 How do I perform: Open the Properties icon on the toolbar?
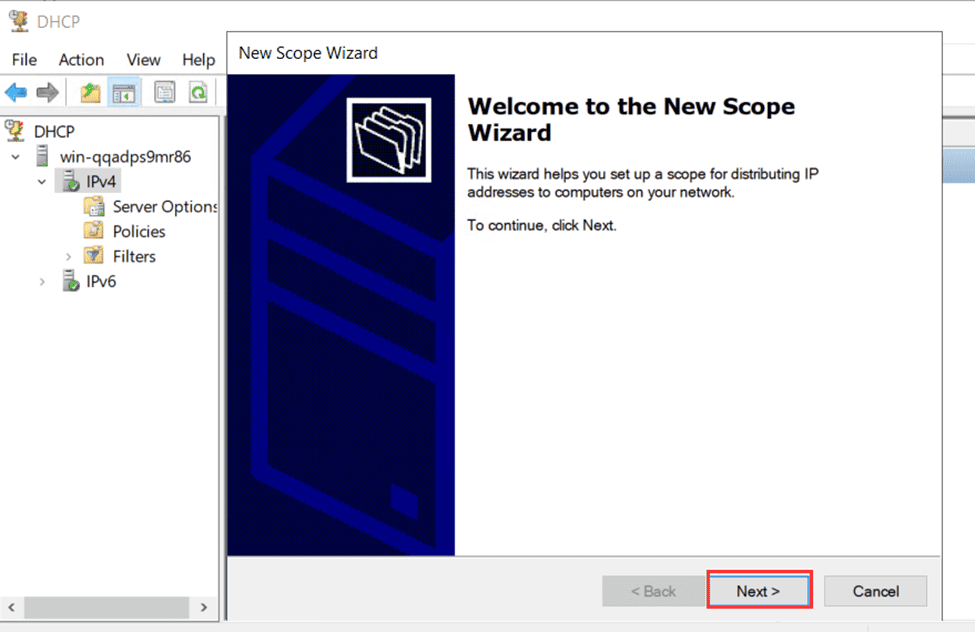click(165, 92)
